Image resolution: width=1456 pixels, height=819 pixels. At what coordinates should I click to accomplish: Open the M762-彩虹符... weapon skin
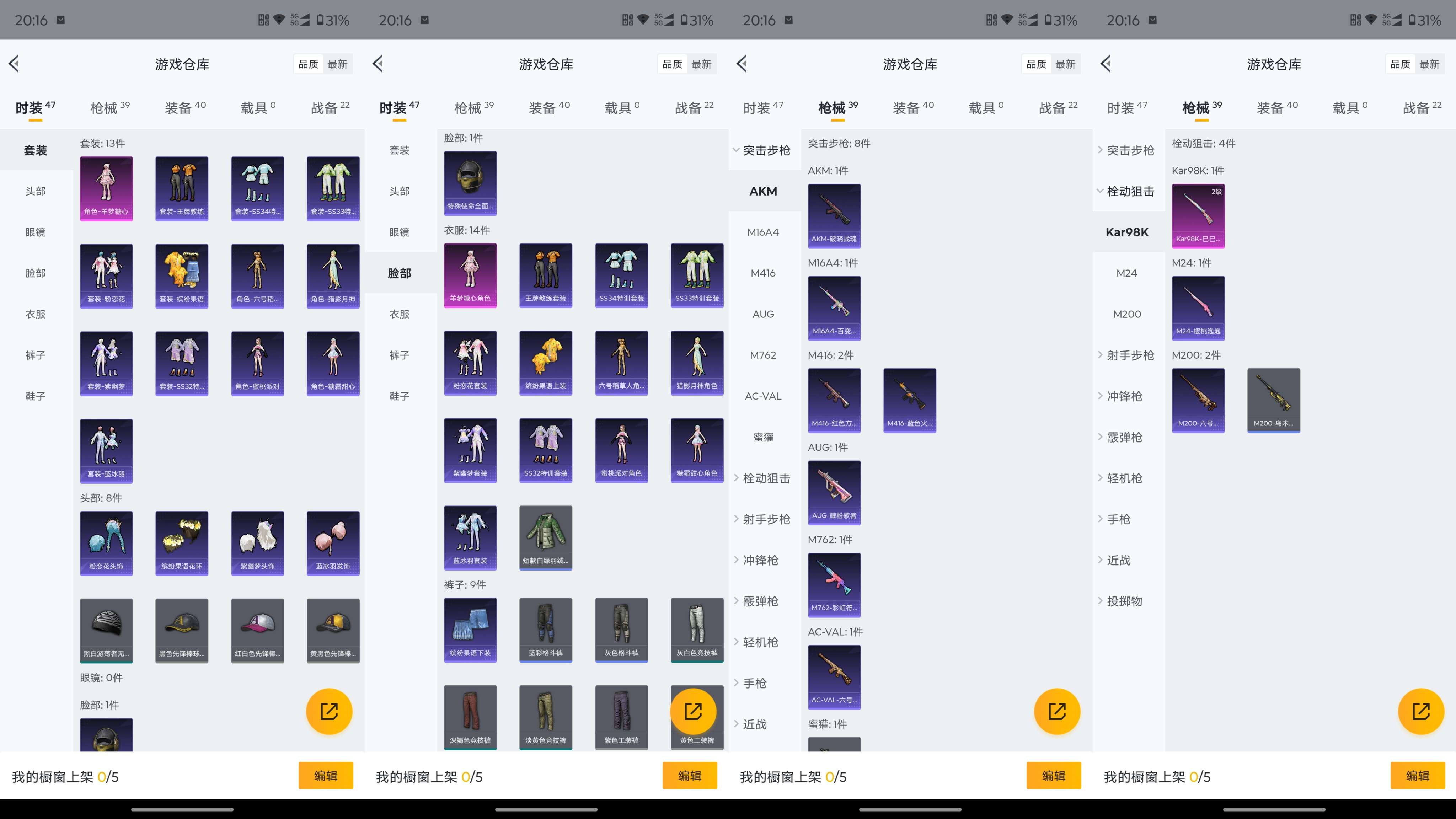pos(834,585)
